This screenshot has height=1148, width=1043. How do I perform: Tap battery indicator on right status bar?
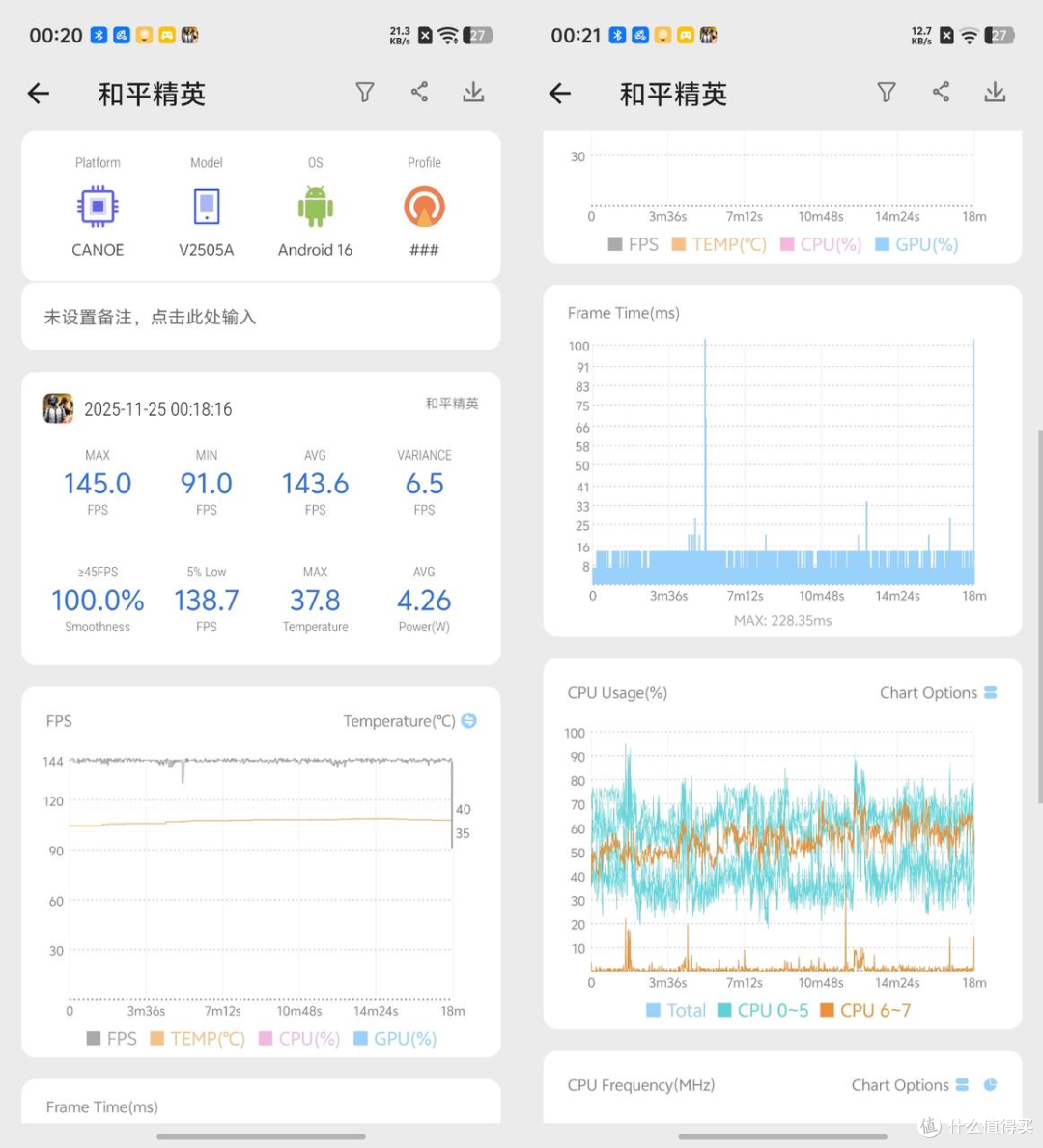(999, 35)
